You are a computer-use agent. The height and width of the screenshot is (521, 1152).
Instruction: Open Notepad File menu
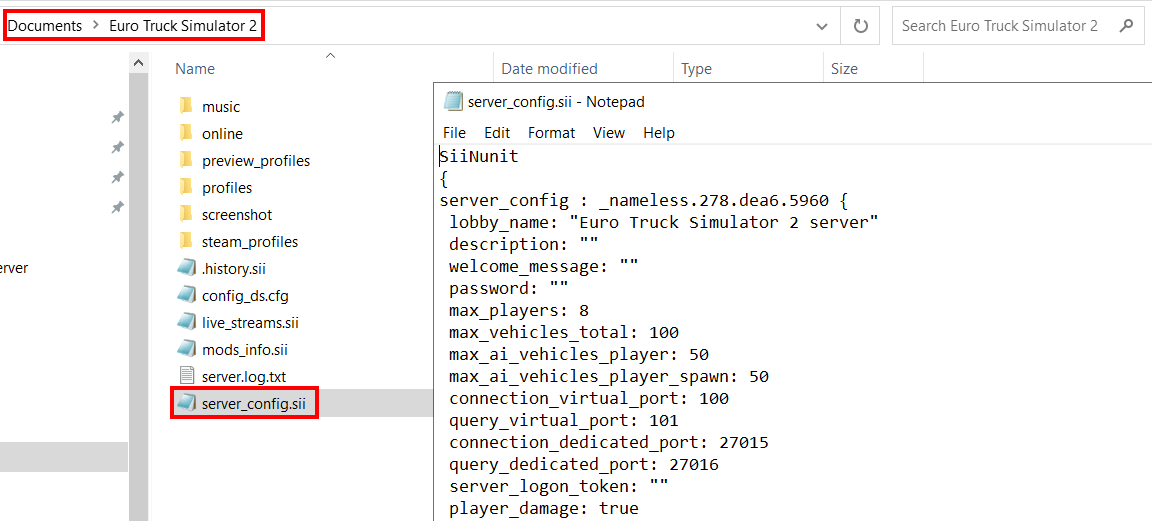[454, 133]
